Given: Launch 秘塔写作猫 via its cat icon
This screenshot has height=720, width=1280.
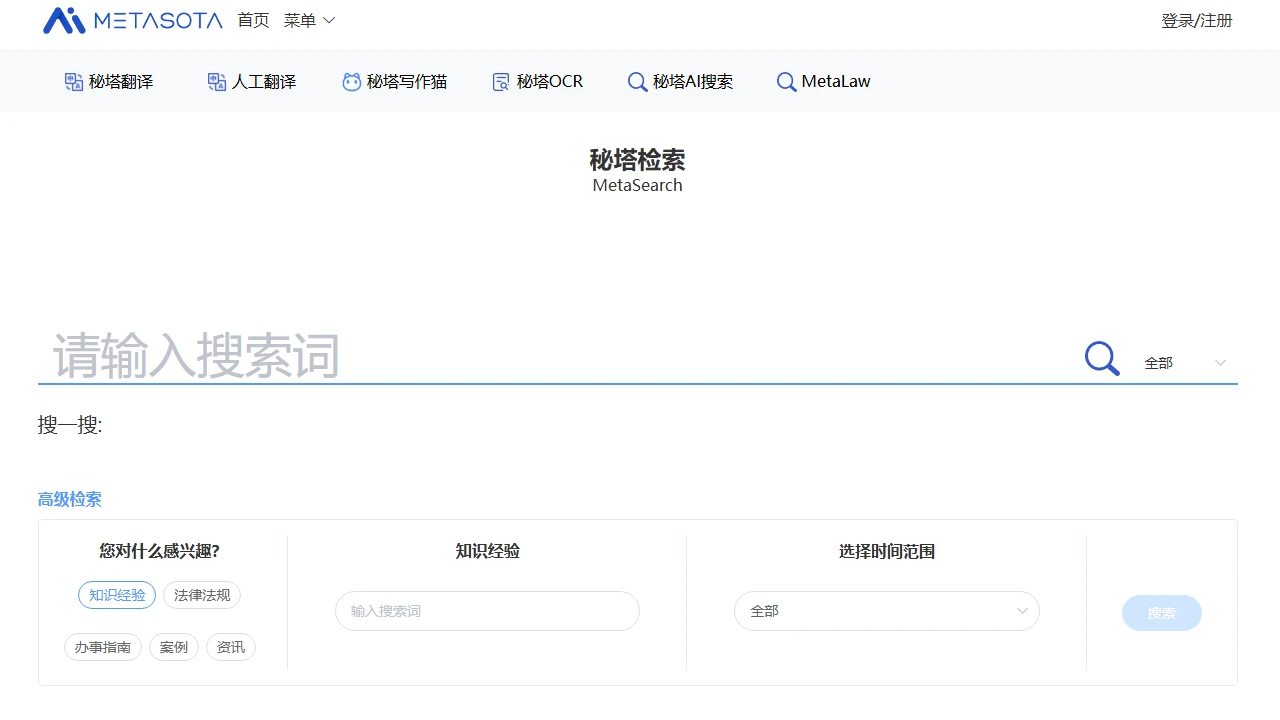Looking at the screenshot, I should [394, 82].
